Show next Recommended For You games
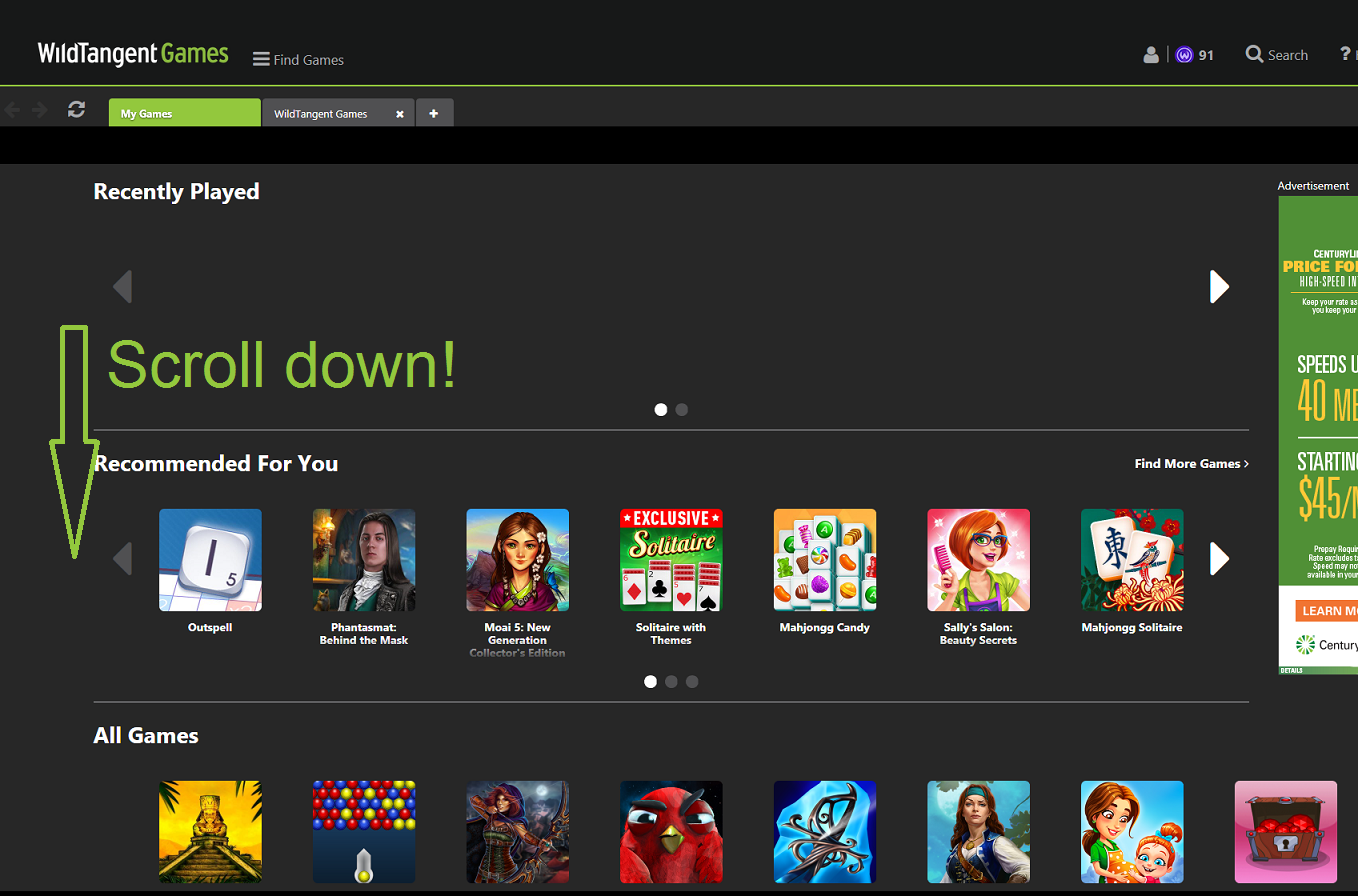 click(x=1219, y=558)
